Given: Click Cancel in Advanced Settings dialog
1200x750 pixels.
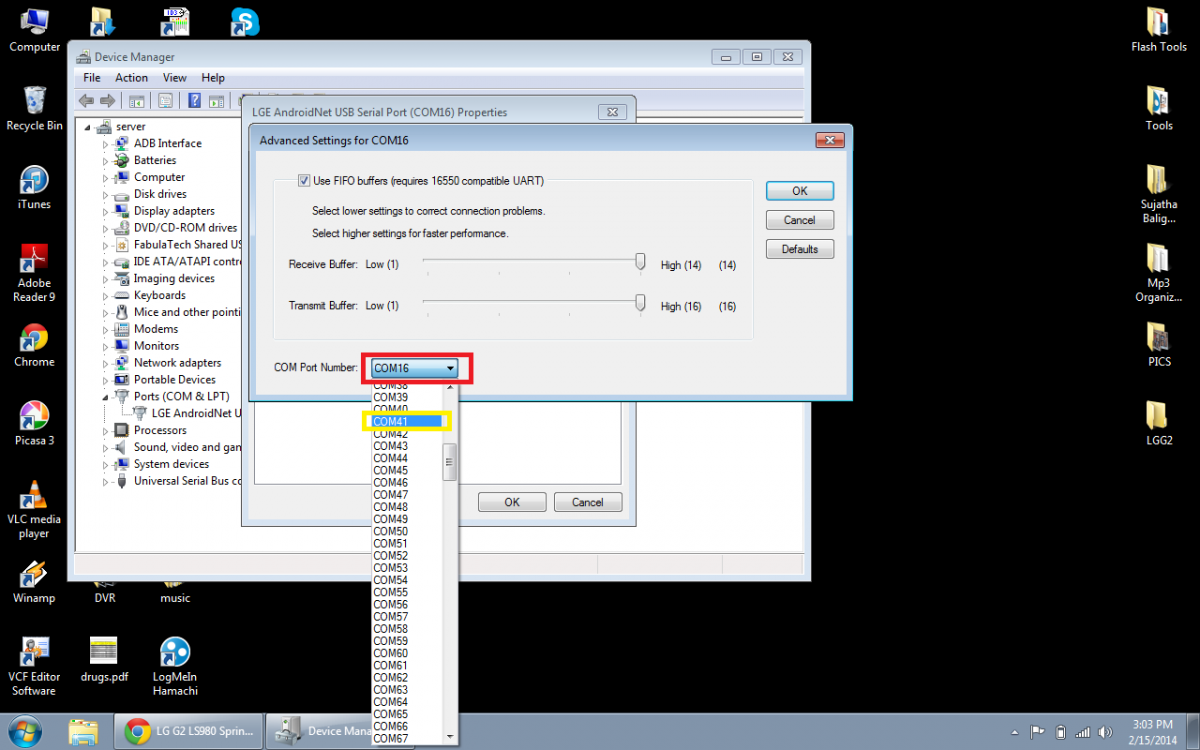Looking at the screenshot, I should click(x=799, y=220).
